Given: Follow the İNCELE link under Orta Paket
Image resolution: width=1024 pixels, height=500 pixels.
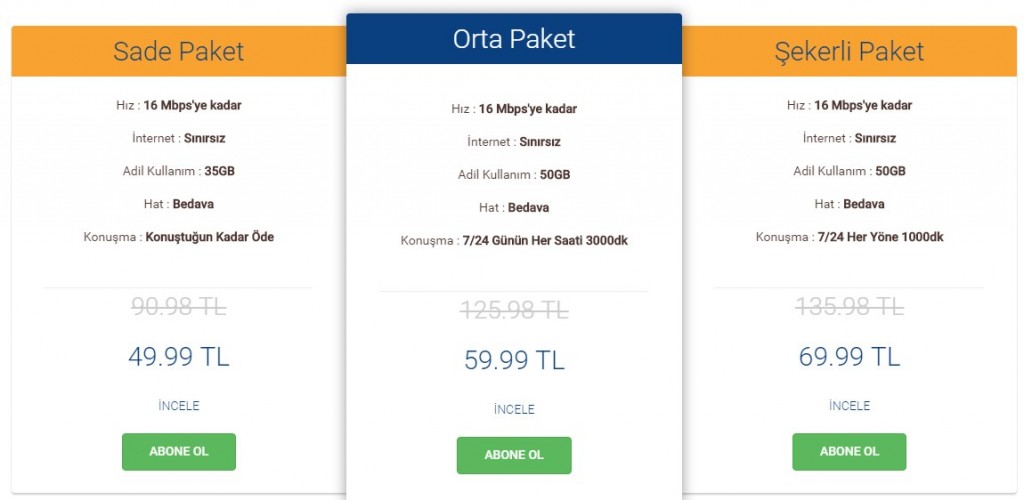Looking at the screenshot, I should click(514, 409).
